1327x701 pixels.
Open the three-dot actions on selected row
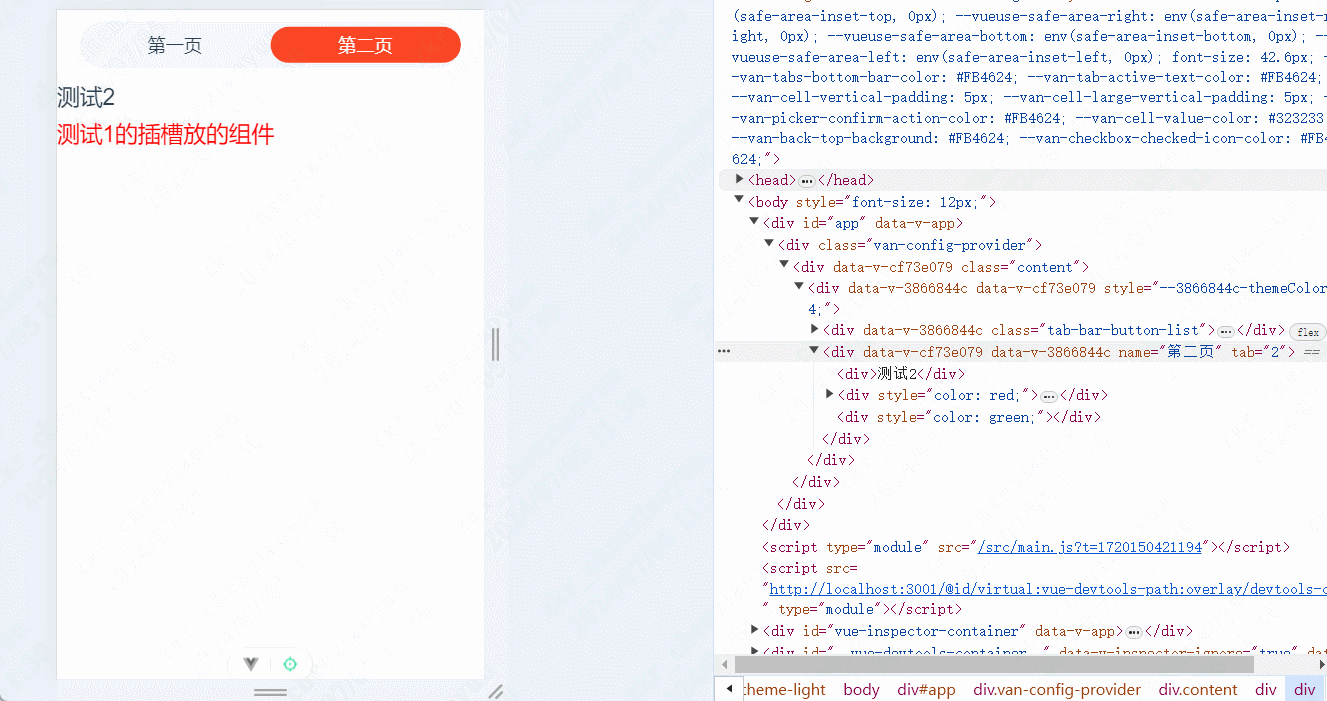point(724,352)
